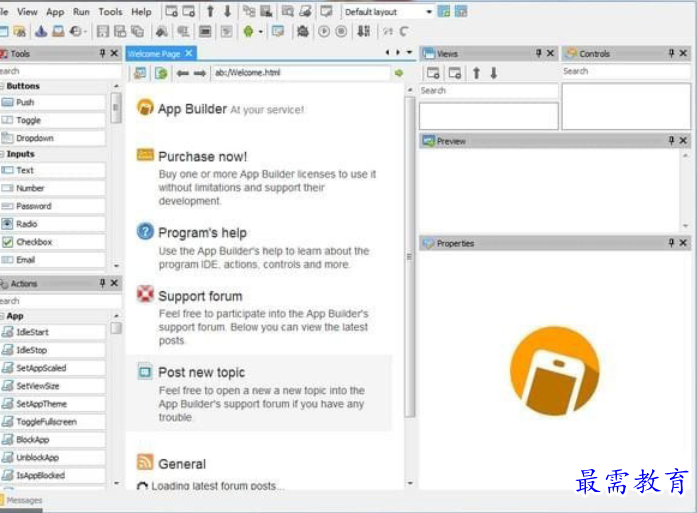Click the stop circle icon in toolbar
Screen dimensions: 697x513
(x=341, y=31)
